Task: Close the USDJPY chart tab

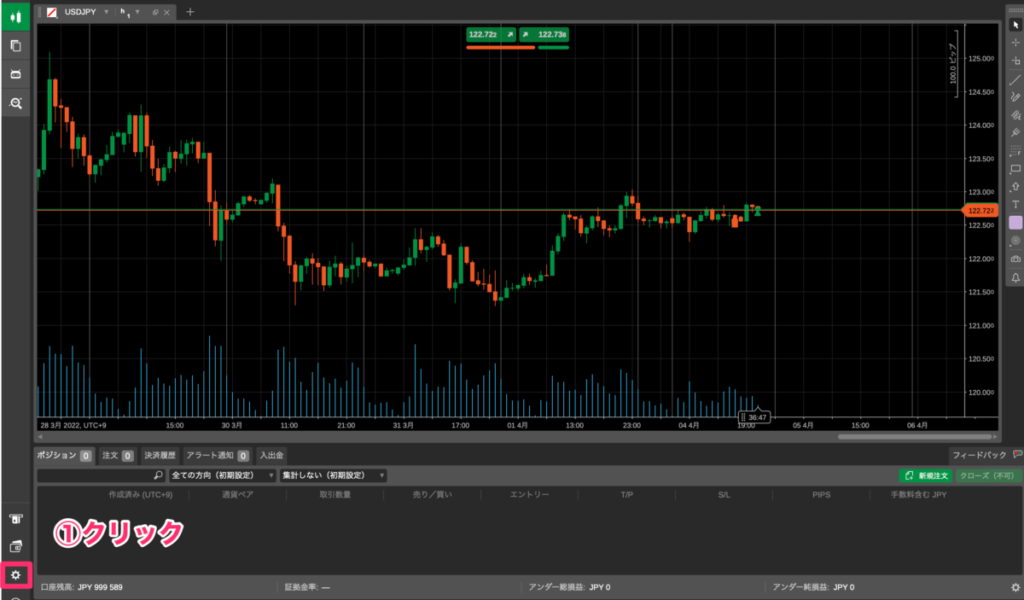Action: click(x=167, y=12)
